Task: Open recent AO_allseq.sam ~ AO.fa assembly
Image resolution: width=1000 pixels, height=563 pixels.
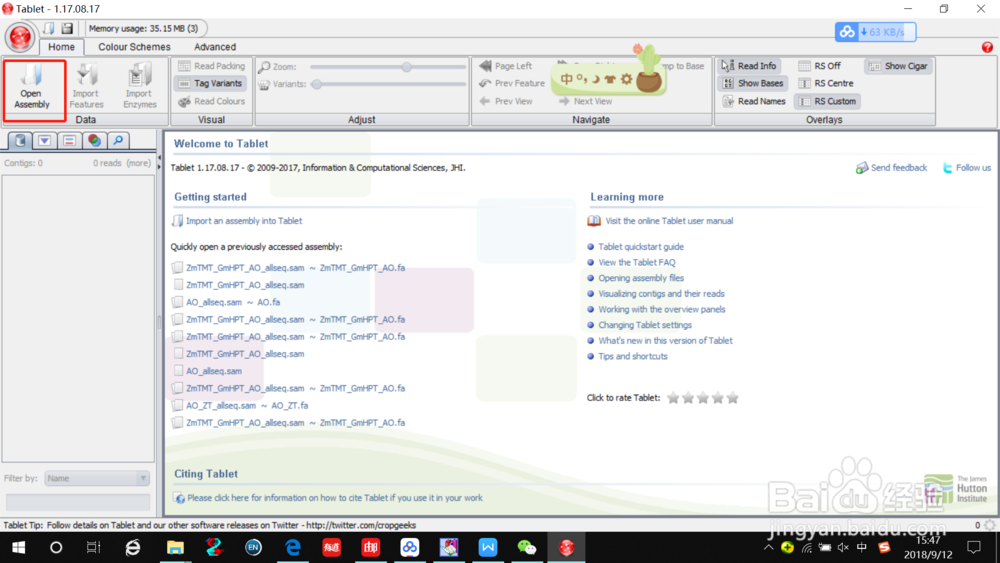Action: pyautogui.click(x=233, y=302)
